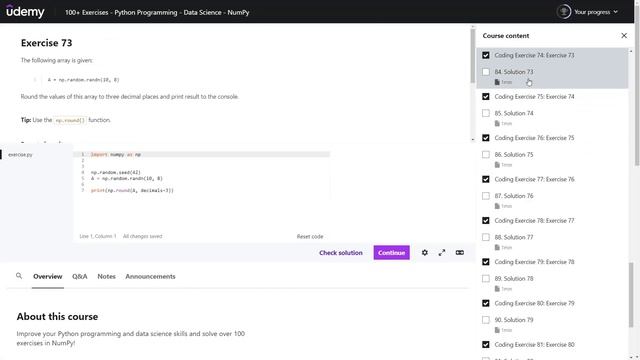The width and height of the screenshot is (640, 360).
Task: Click document icon under Solution 74
Action: (x=497, y=123)
